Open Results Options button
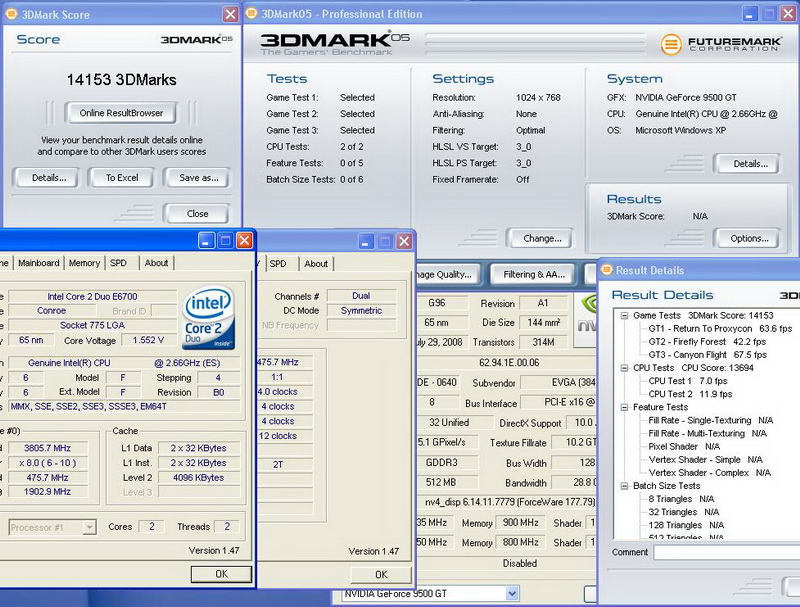800x607 pixels. pyautogui.click(x=747, y=238)
